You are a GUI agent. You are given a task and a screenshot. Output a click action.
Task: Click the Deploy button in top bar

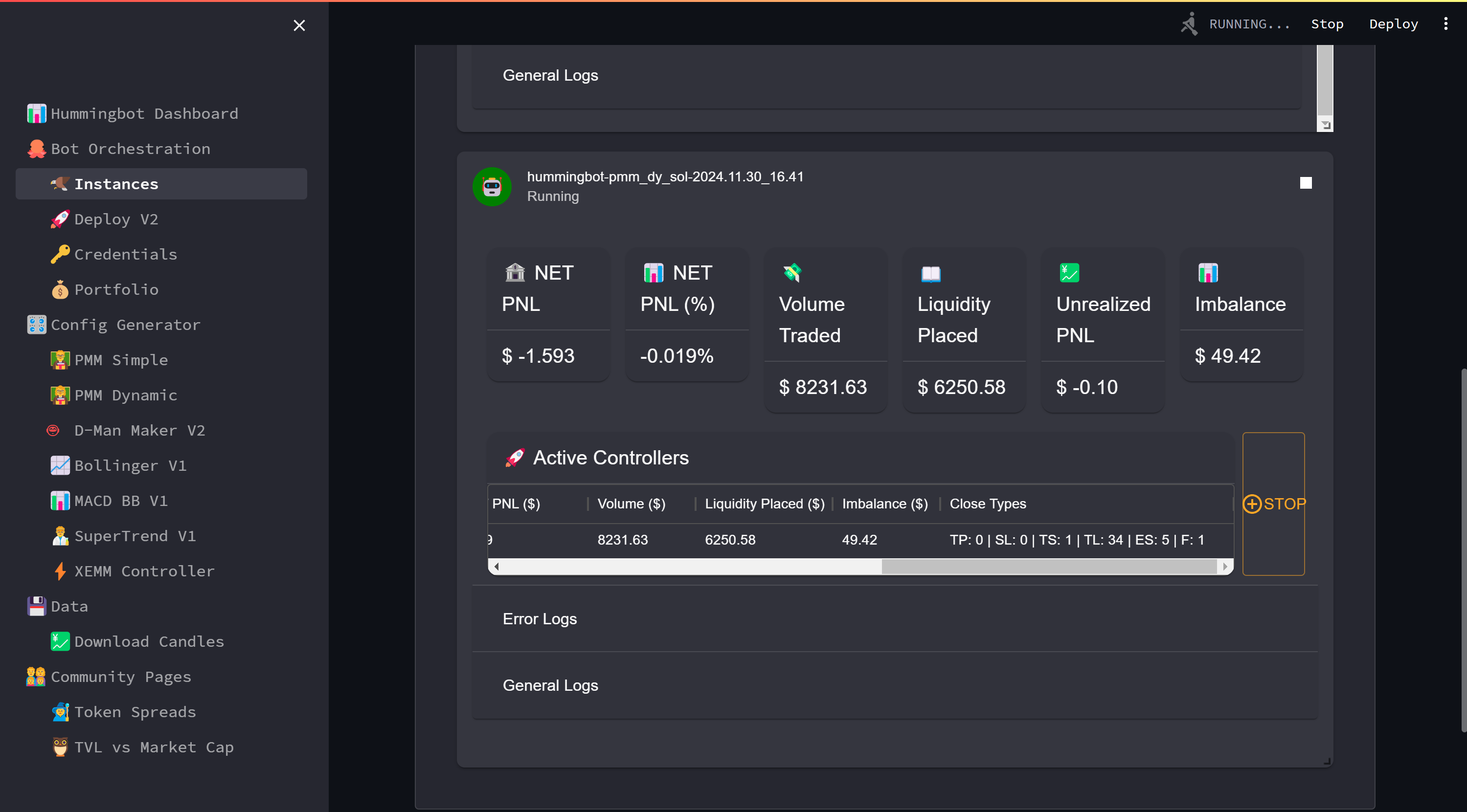[1393, 24]
